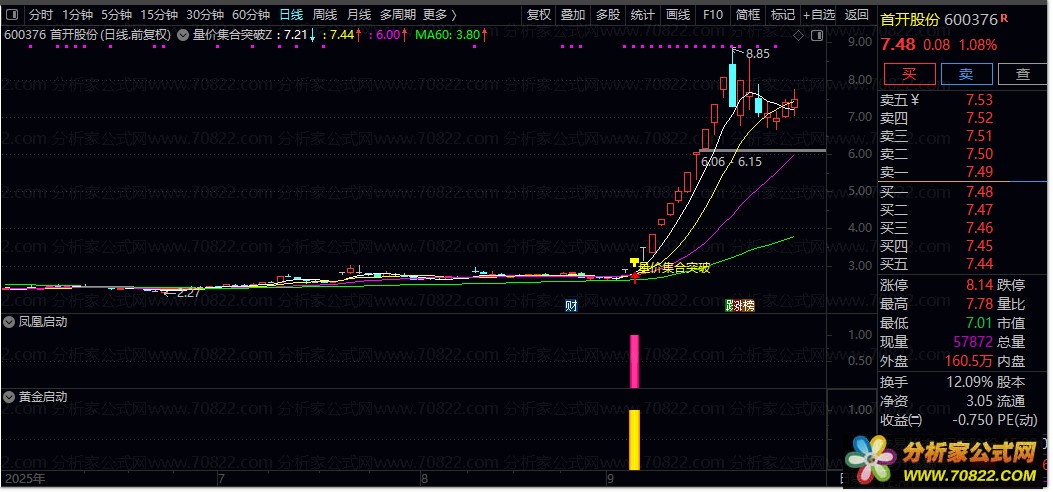The height and width of the screenshot is (492, 1053).
Task: Click the red cross breakout signal marker
Action: [x=635, y=277]
